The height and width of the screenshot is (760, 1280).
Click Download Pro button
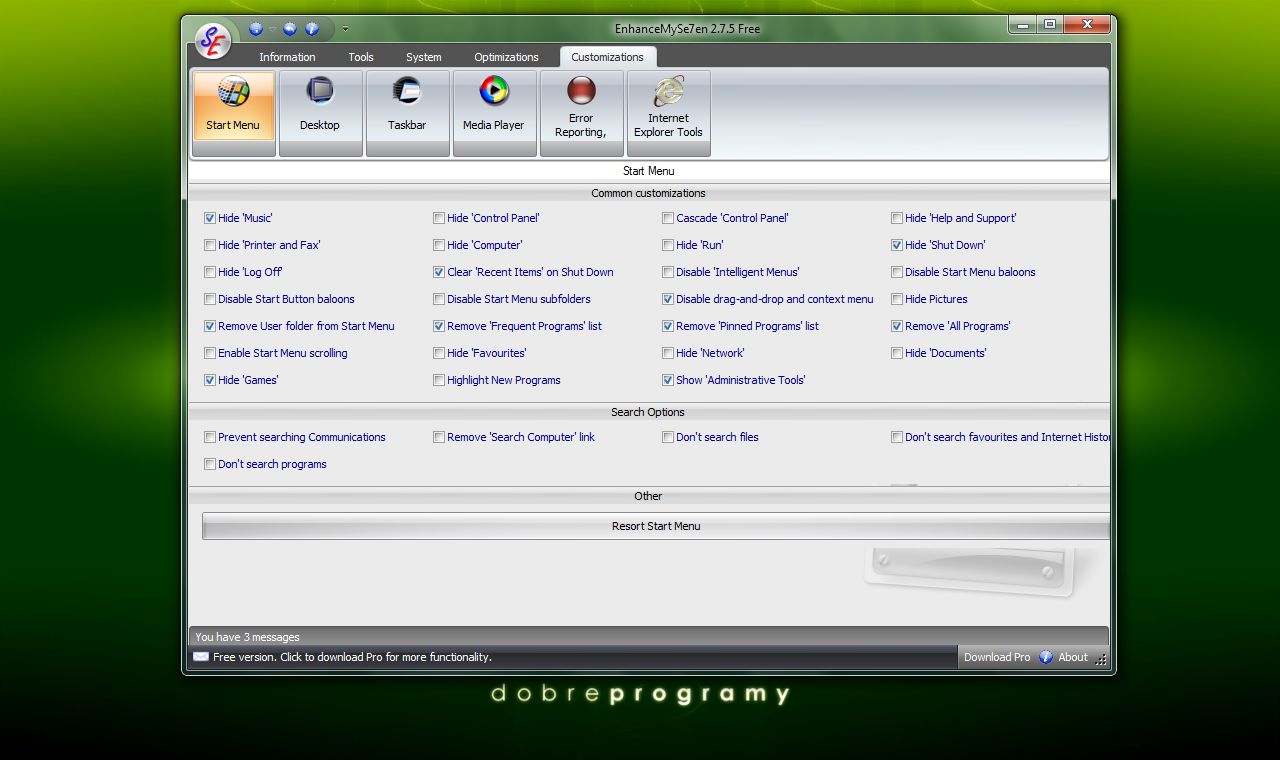point(997,657)
